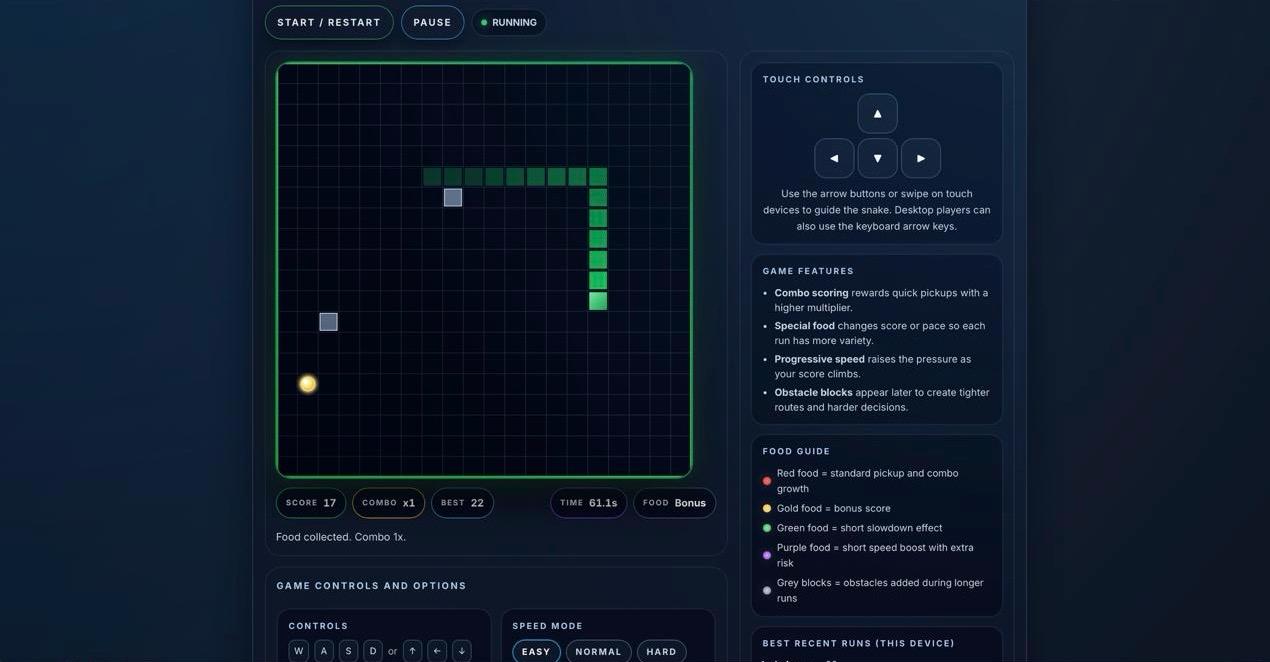Click the gold bonus food on board
The image size is (1270, 662).
pyautogui.click(x=308, y=384)
